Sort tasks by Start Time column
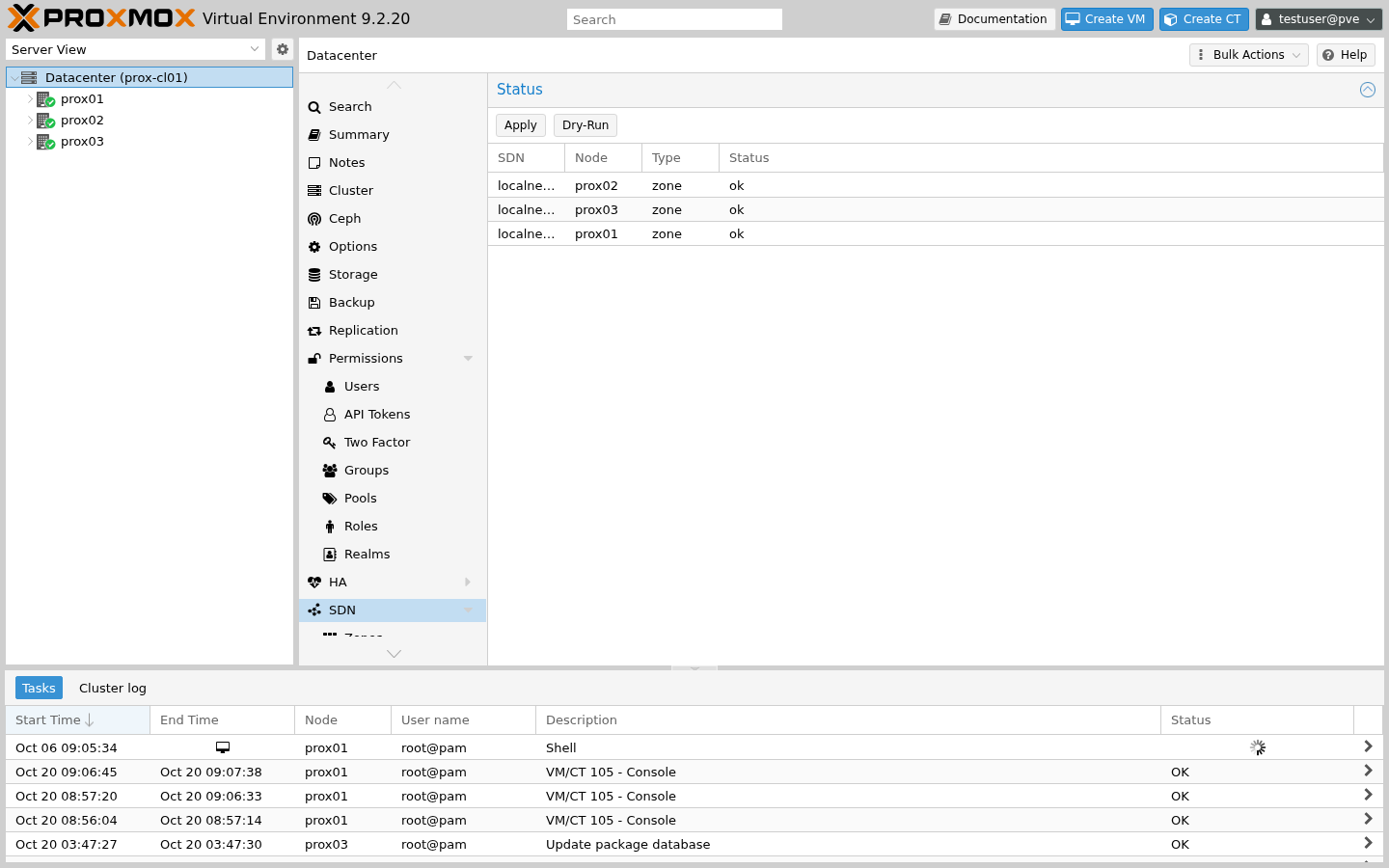 [78, 720]
